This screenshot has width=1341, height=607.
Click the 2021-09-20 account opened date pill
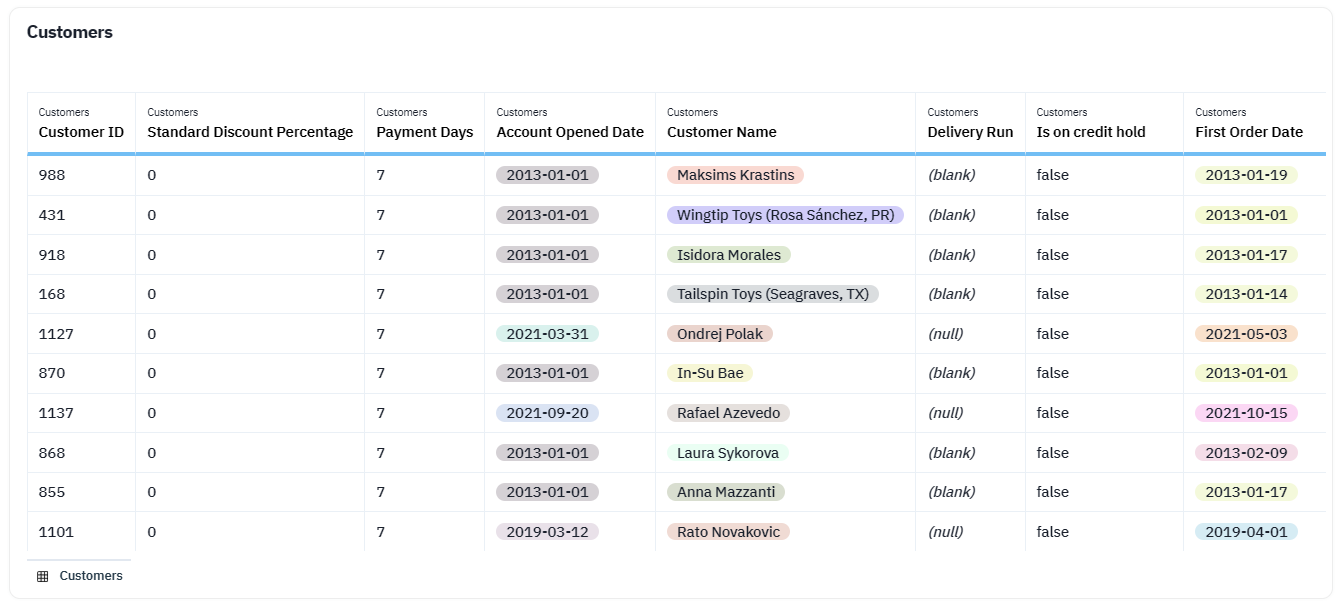coord(547,413)
